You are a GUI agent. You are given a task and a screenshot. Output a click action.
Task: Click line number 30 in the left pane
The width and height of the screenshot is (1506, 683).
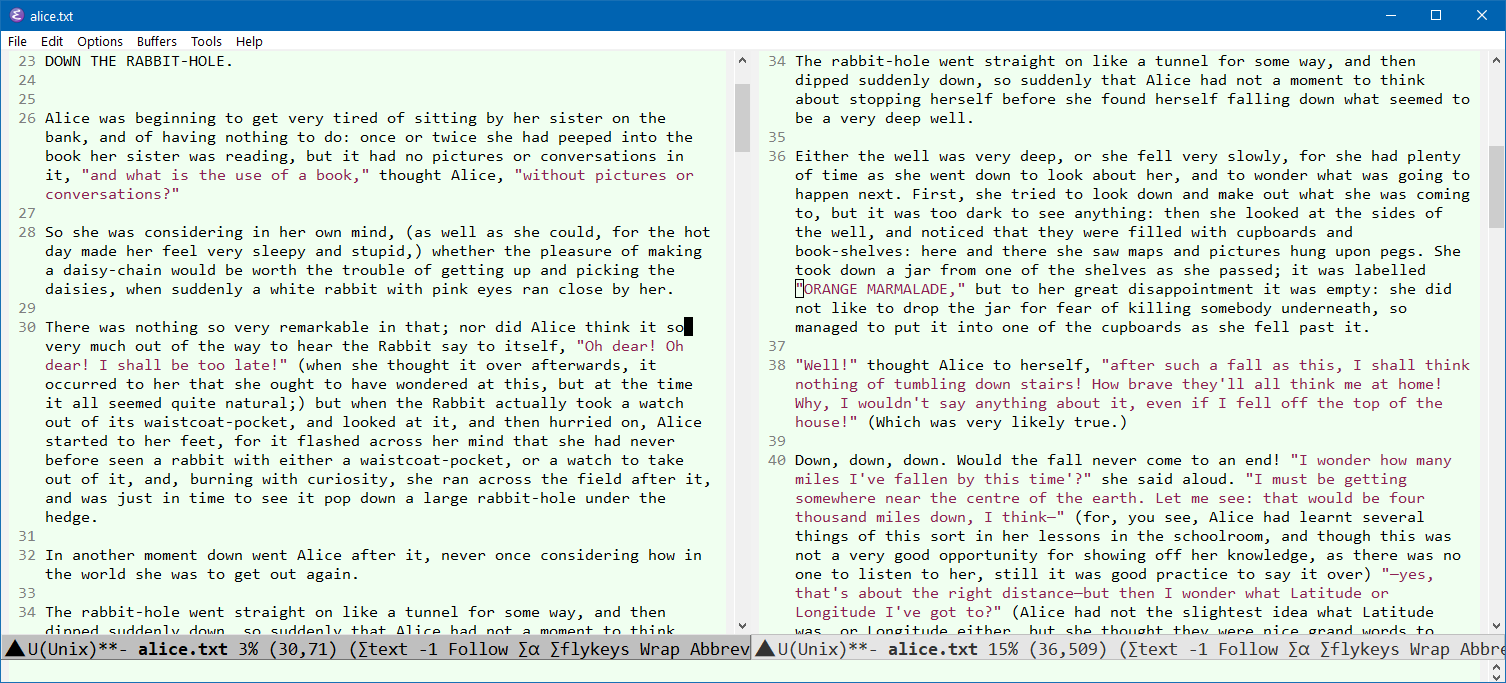point(26,327)
